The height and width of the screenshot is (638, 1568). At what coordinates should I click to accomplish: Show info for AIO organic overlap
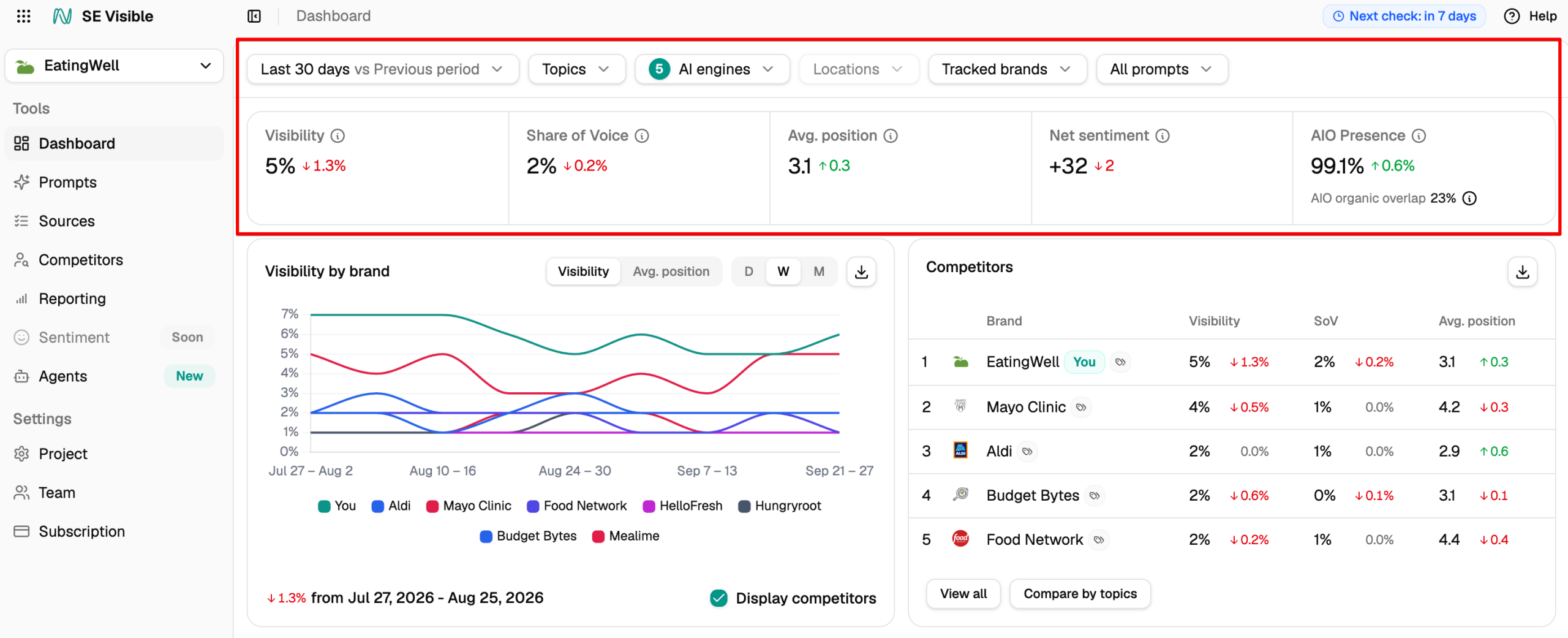click(x=1469, y=198)
